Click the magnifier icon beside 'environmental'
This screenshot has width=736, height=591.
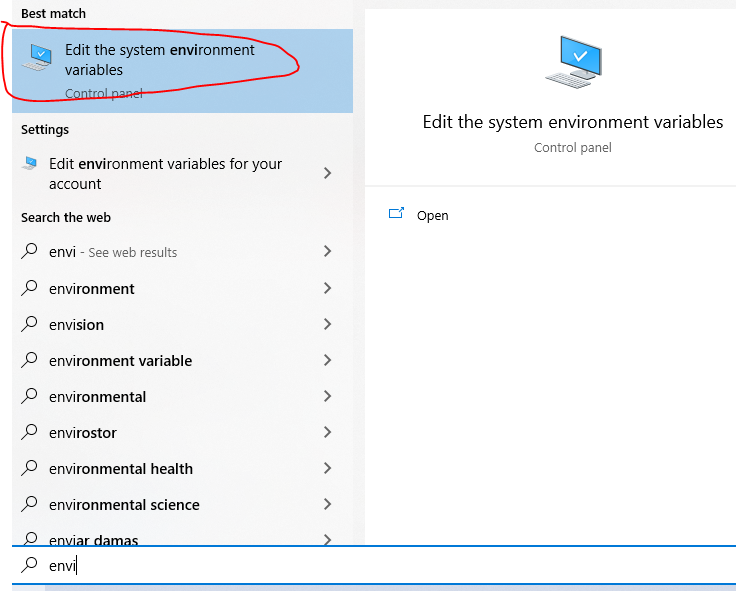pos(29,396)
